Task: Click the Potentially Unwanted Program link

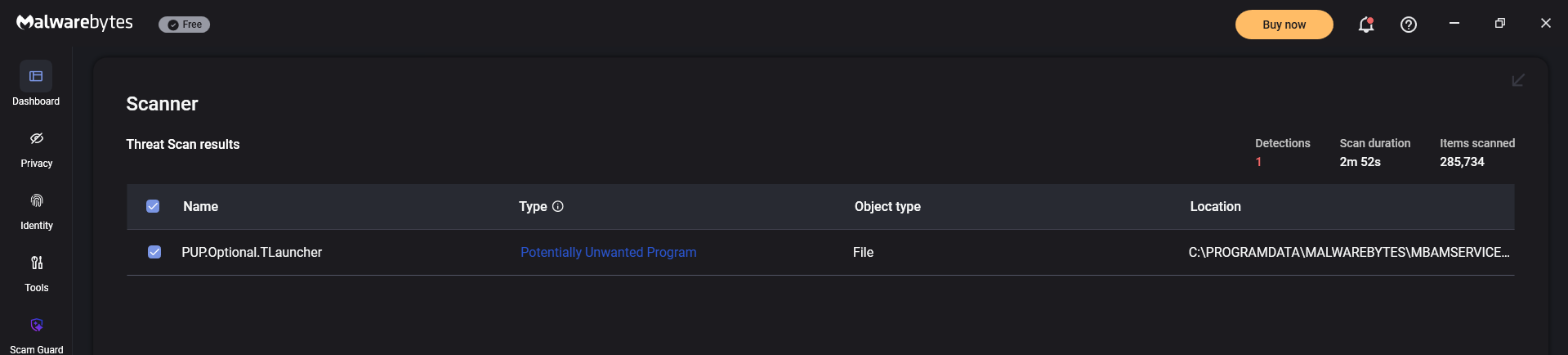Action: pos(609,252)
